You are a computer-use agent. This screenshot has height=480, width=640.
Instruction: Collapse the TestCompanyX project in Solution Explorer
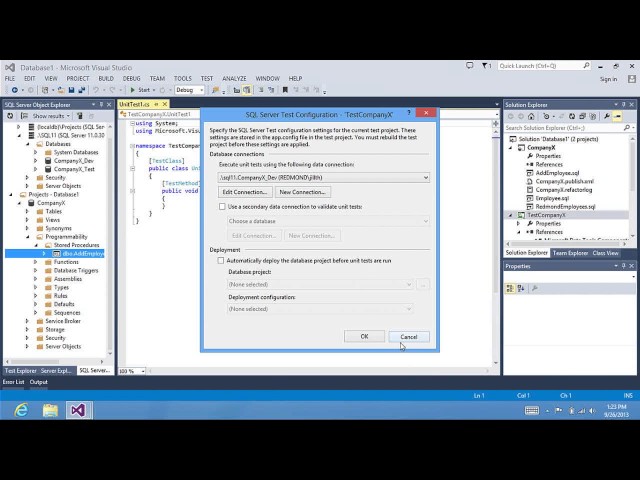(510, 215)
